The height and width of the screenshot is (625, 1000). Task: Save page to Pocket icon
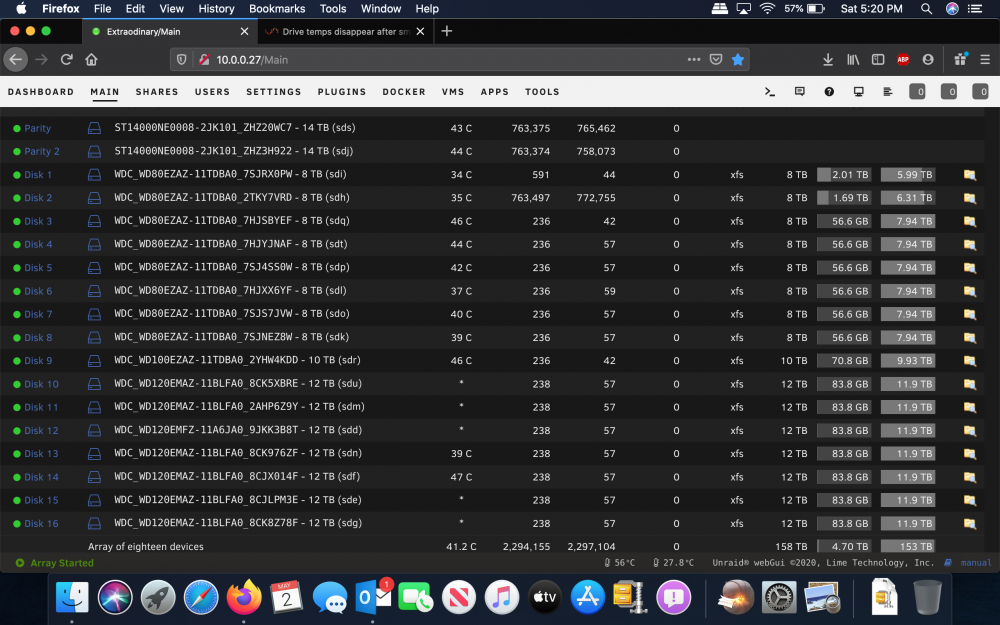click(x=716, y=59)
